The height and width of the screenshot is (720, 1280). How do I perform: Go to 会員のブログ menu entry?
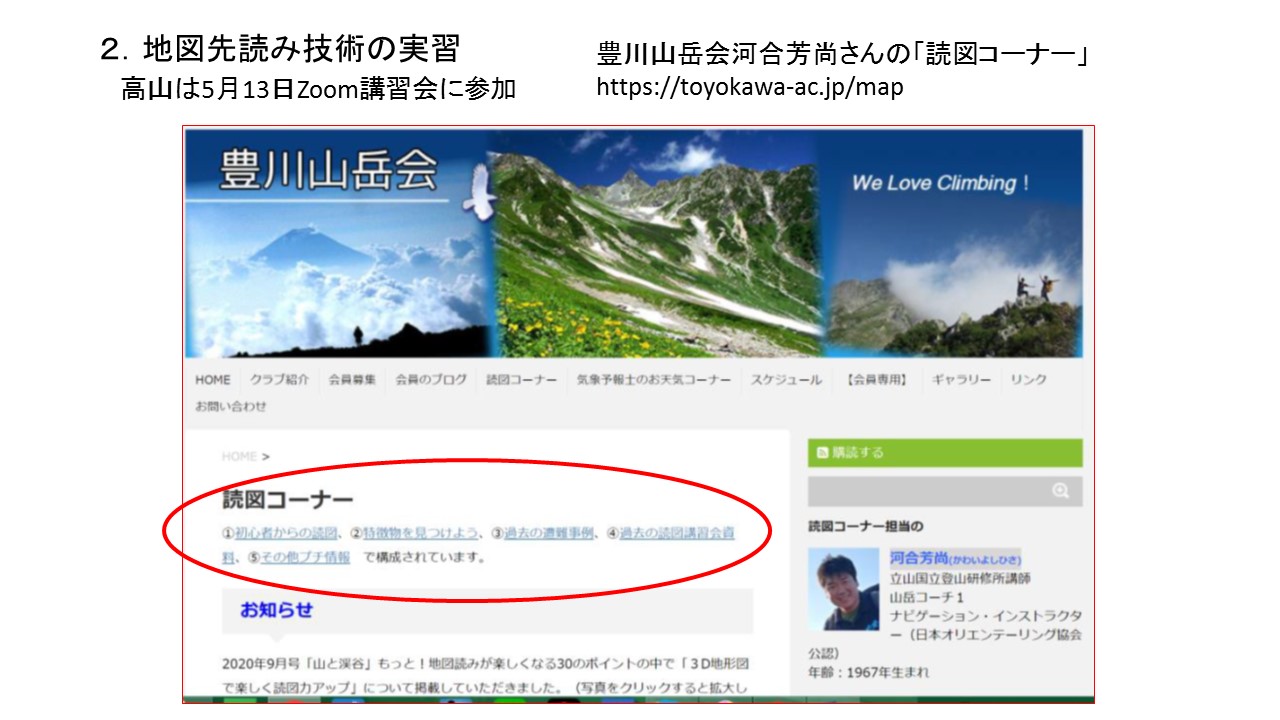[x=431, y=380]
